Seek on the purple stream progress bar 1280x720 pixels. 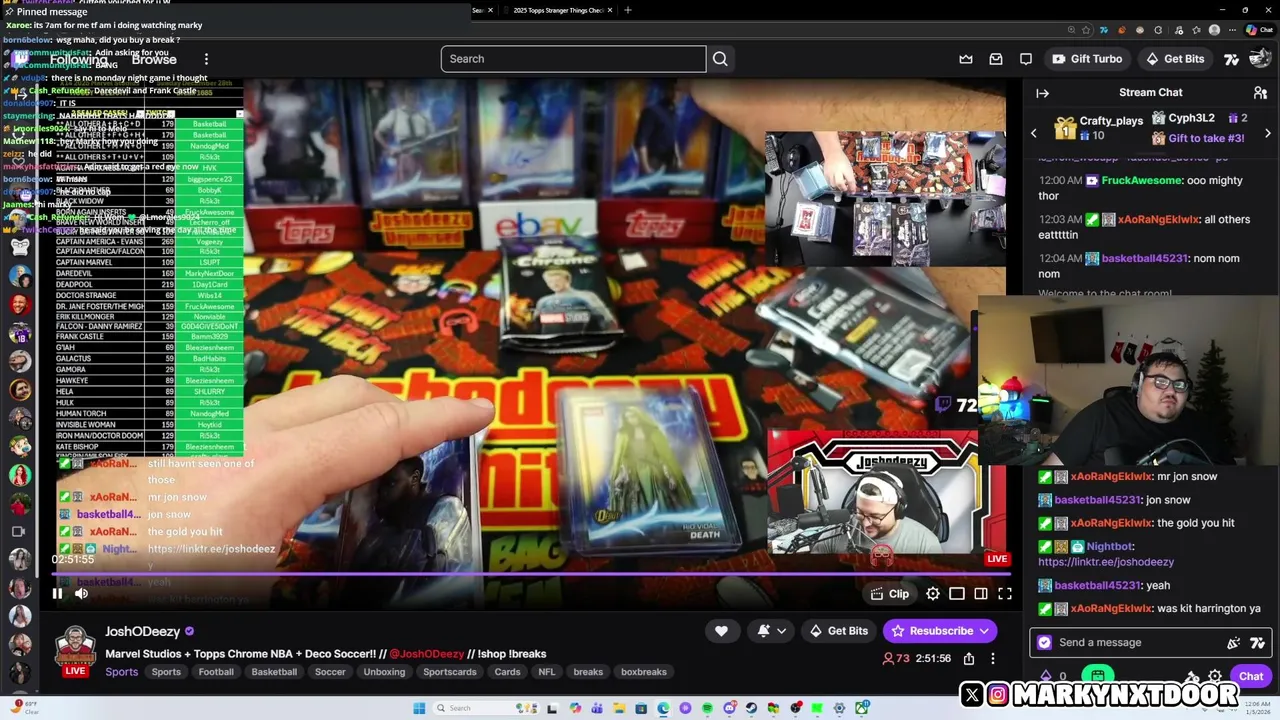click(530, 574)
